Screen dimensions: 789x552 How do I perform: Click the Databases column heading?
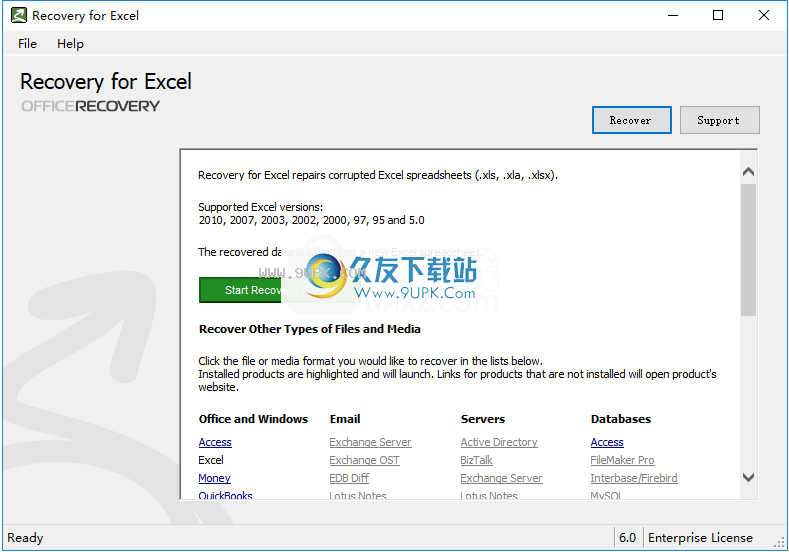621,419
